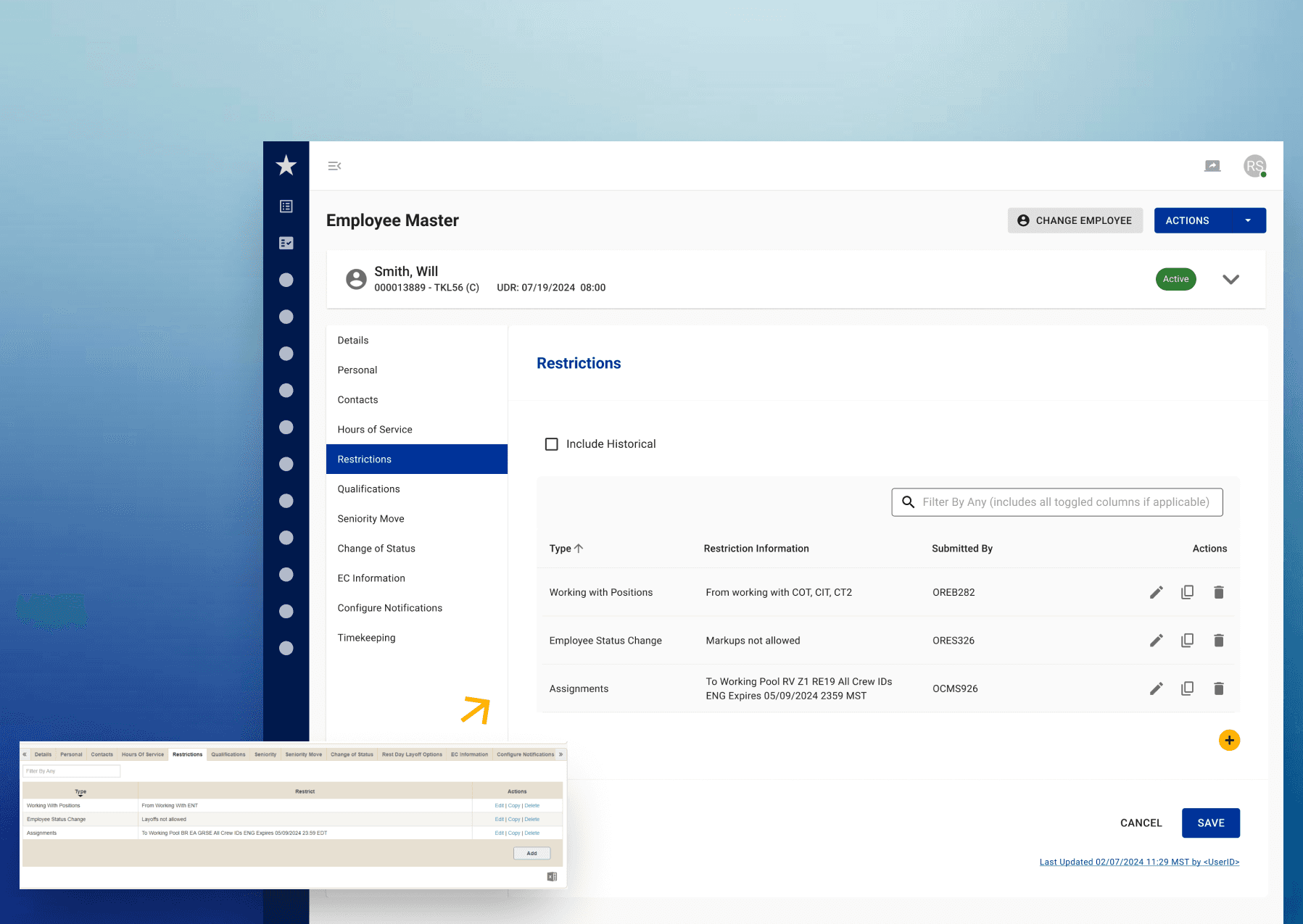Select the Markups not allowed cell
1303x924 pixels.
tap(753, 641)
